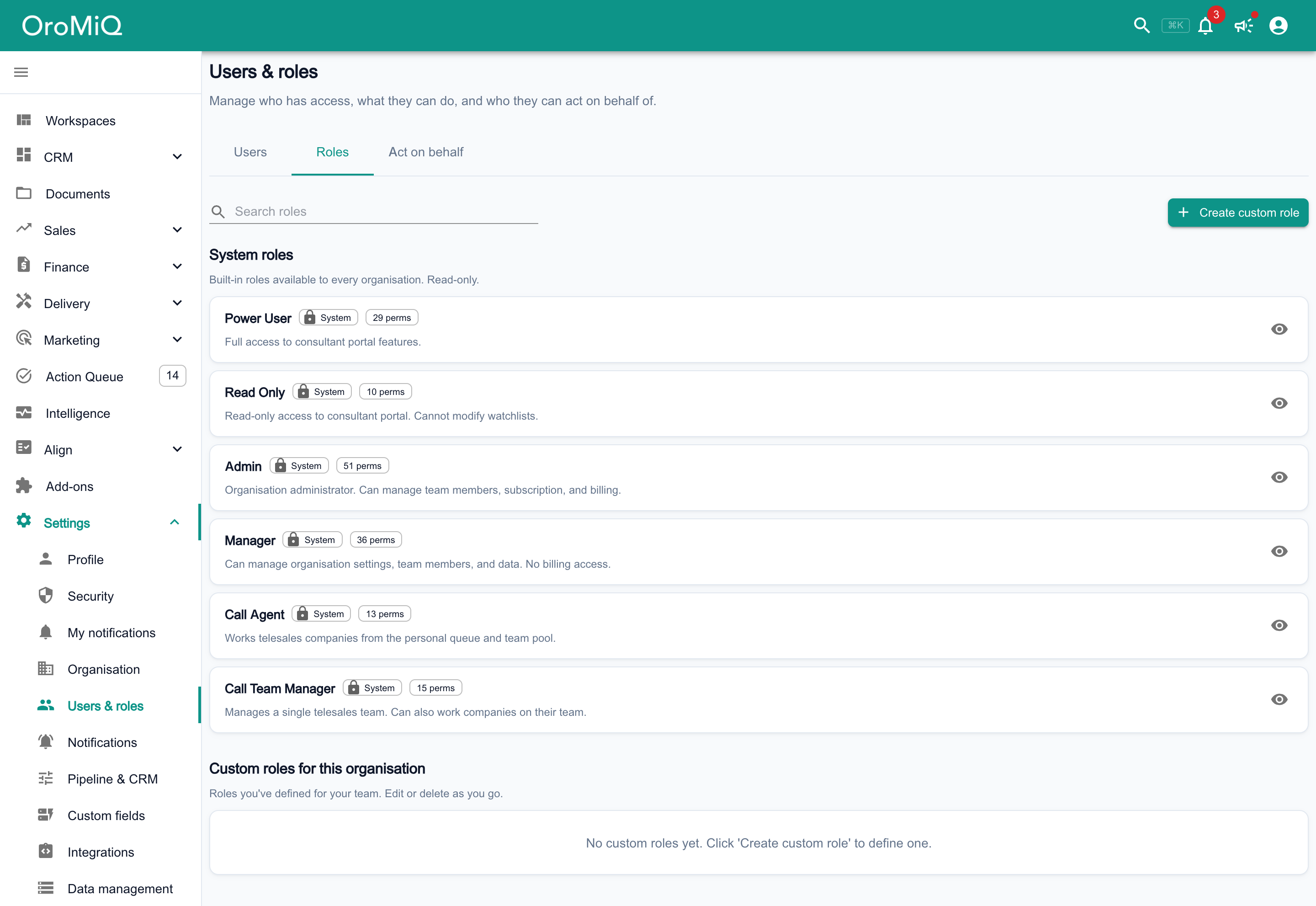
Task: Open the sidebar Notifications settings entry
Action: 101,742
